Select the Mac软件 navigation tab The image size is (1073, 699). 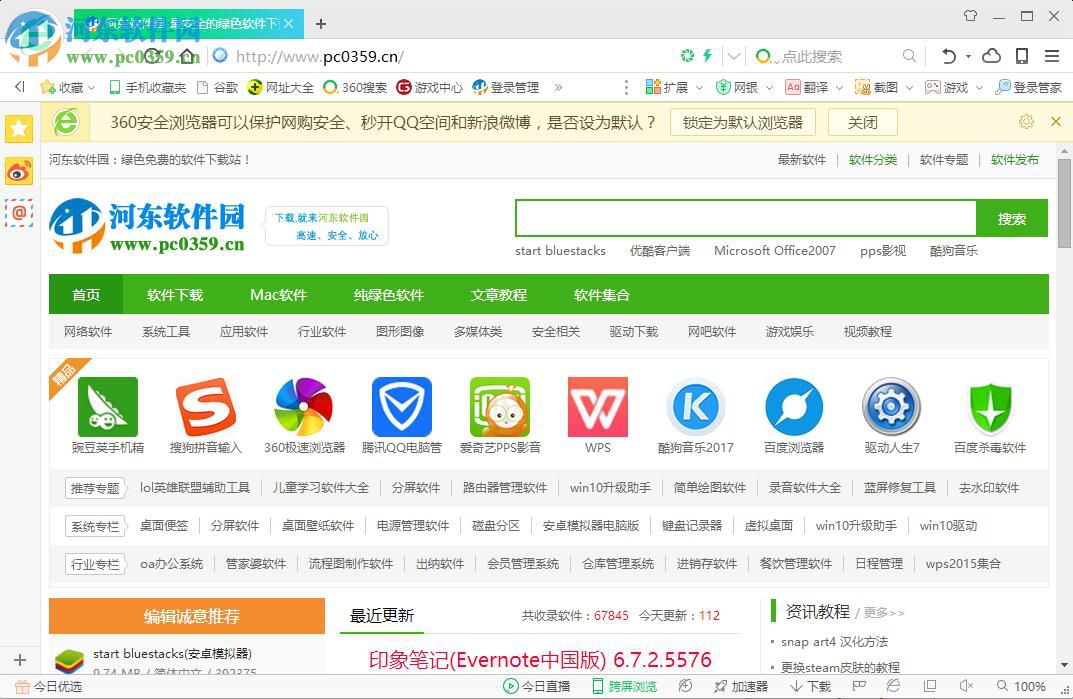(x=278, y=294)
